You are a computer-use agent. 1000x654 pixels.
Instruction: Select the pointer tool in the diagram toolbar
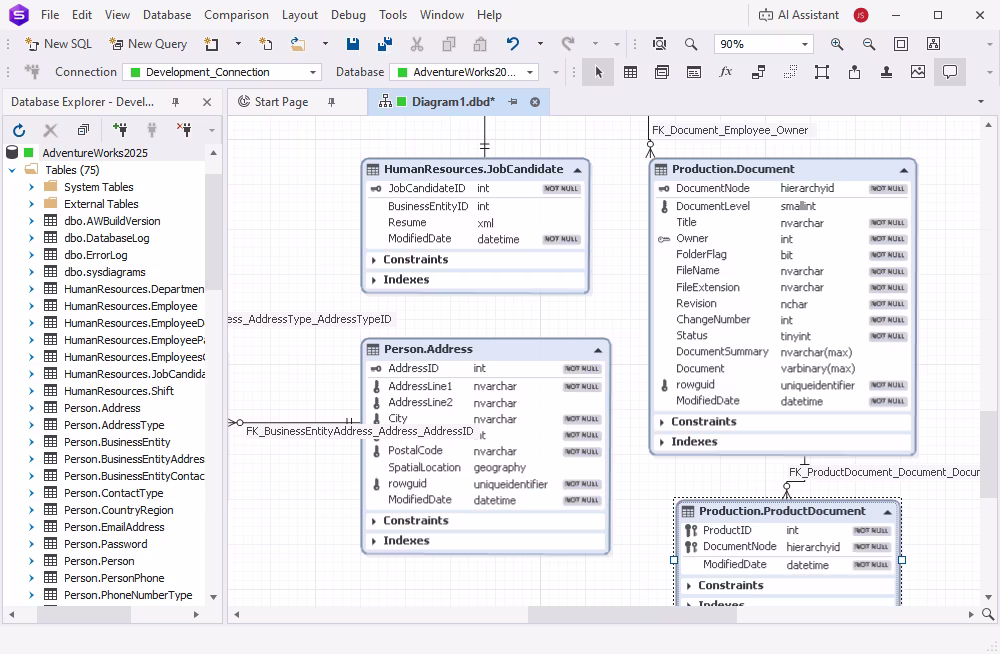tap(598, 72)
